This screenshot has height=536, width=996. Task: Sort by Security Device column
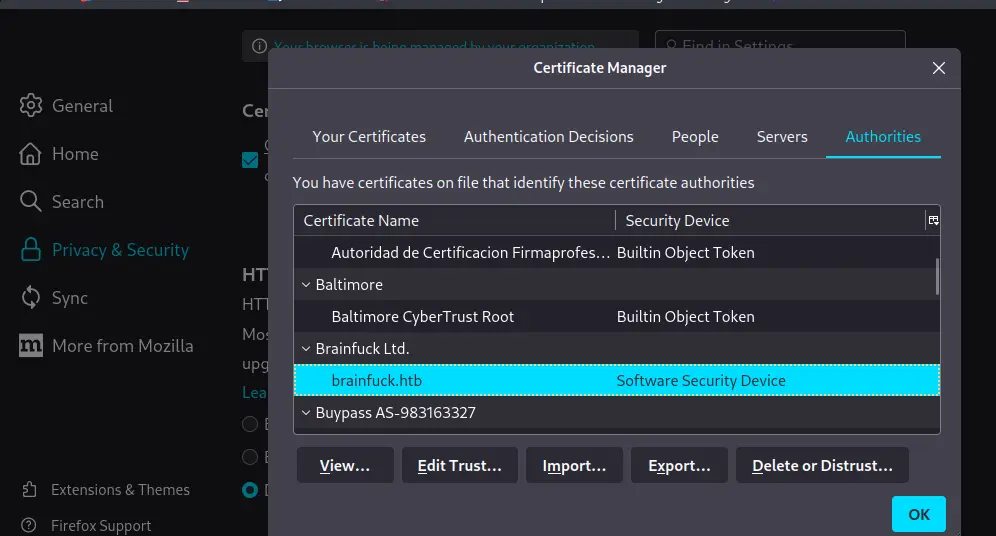[770, 220]
